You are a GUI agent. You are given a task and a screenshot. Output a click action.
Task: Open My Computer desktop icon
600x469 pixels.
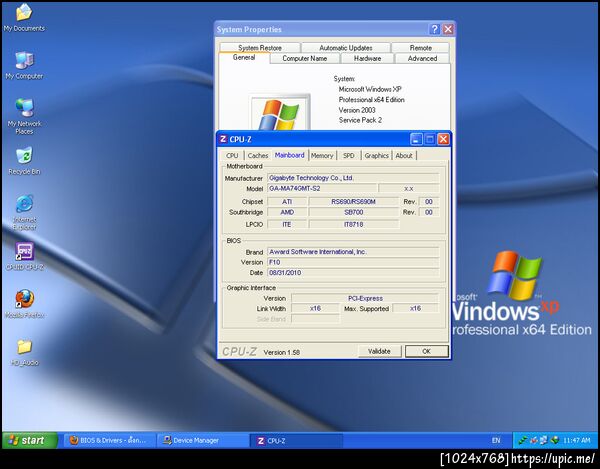[x=24, y=65]
